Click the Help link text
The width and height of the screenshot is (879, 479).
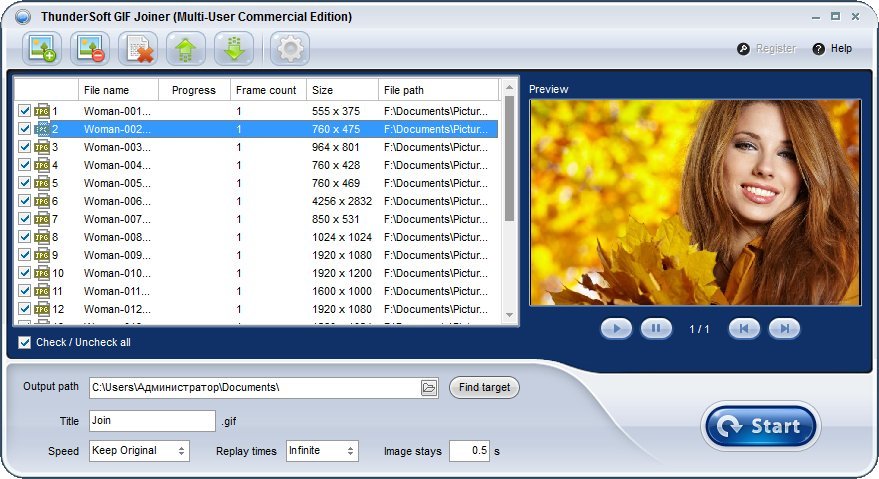pyautogui.click(x=841, y=49)
